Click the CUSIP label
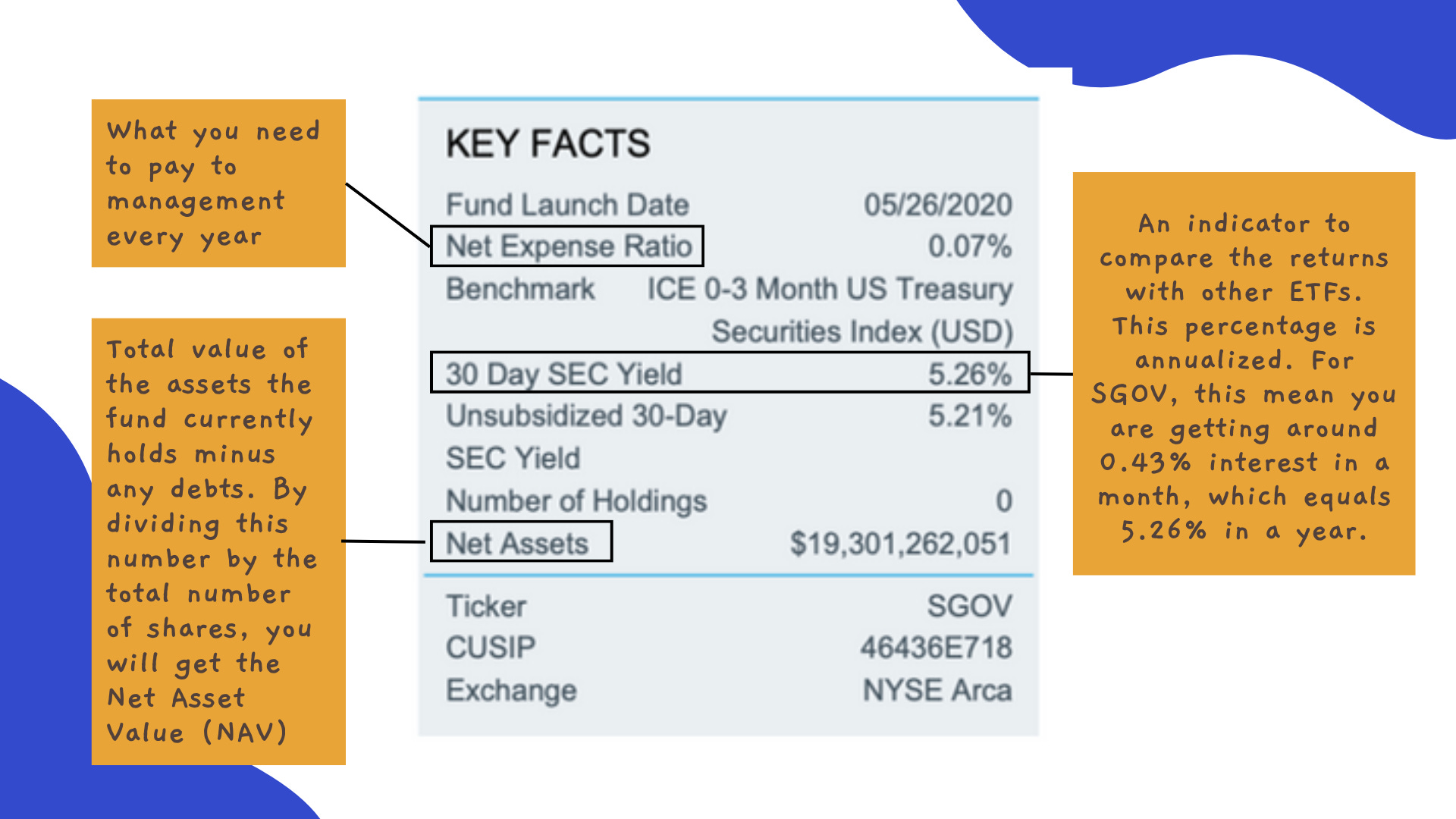Image resolution: width=1456 pixels, height=819 pixels. [x=490, y=648]
